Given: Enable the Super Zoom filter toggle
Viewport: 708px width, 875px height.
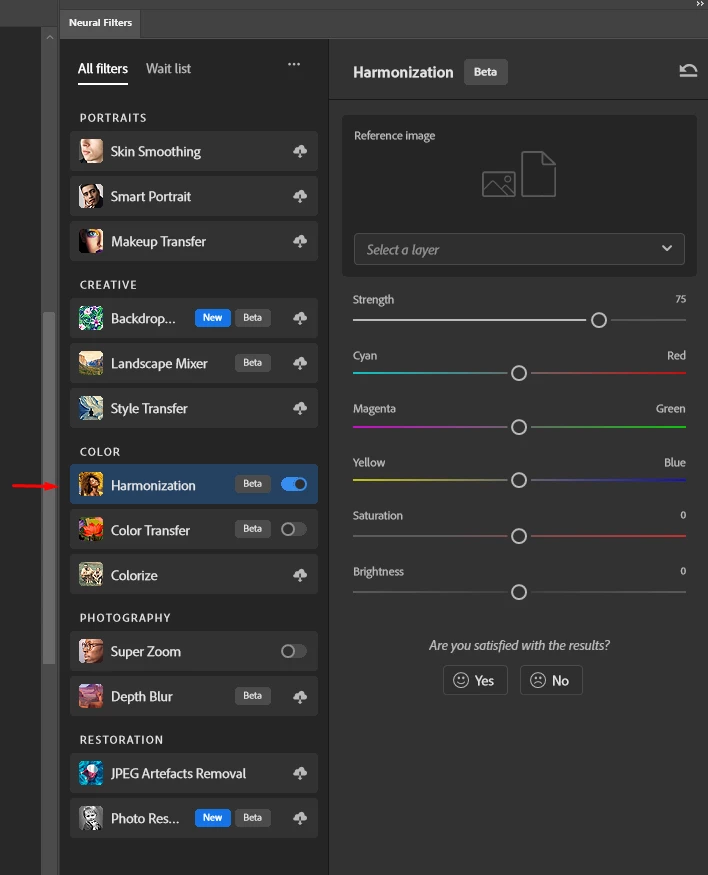Looking at the screenshot, I should coord(294,651).
